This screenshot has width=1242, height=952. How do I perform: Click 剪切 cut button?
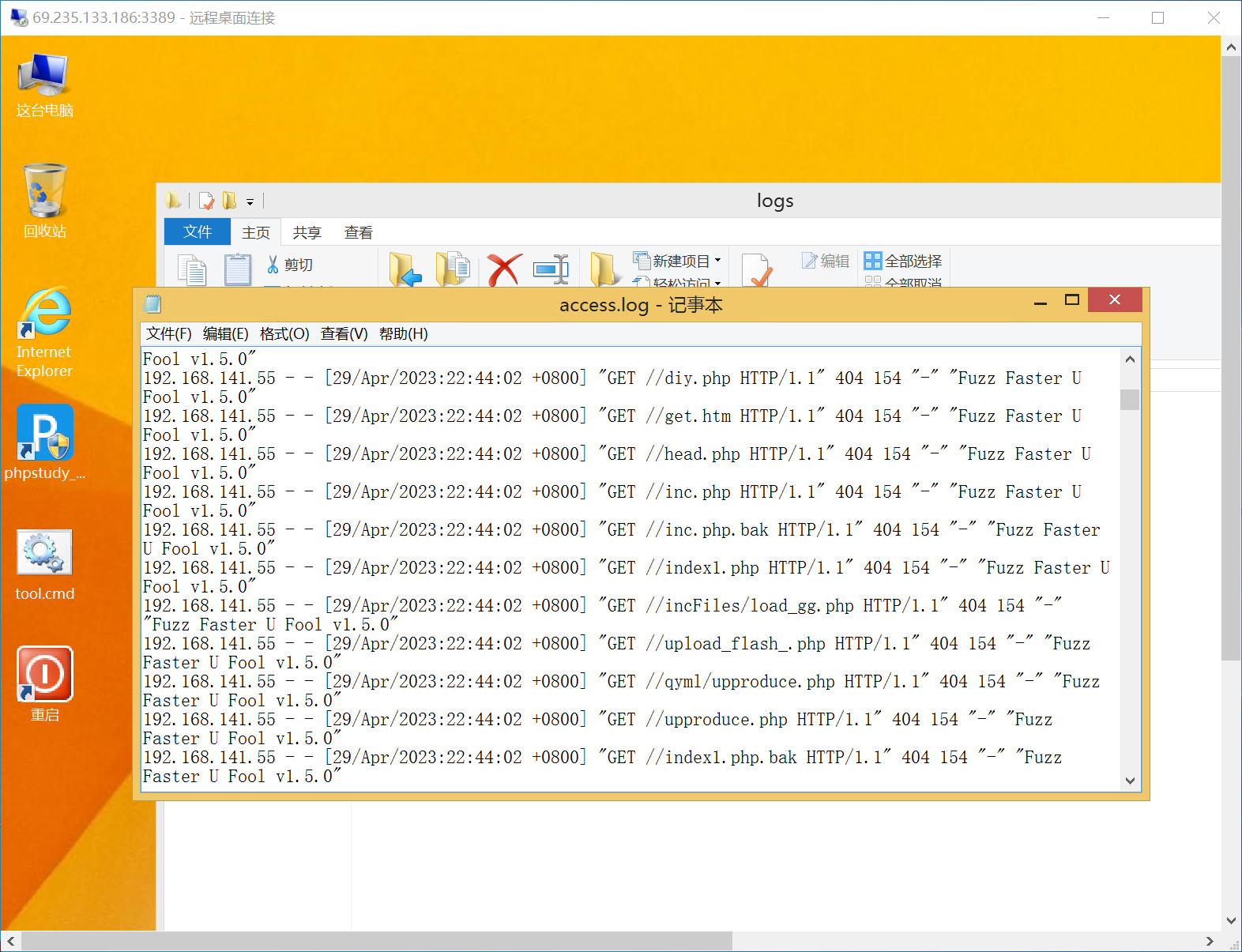[290, 265]
